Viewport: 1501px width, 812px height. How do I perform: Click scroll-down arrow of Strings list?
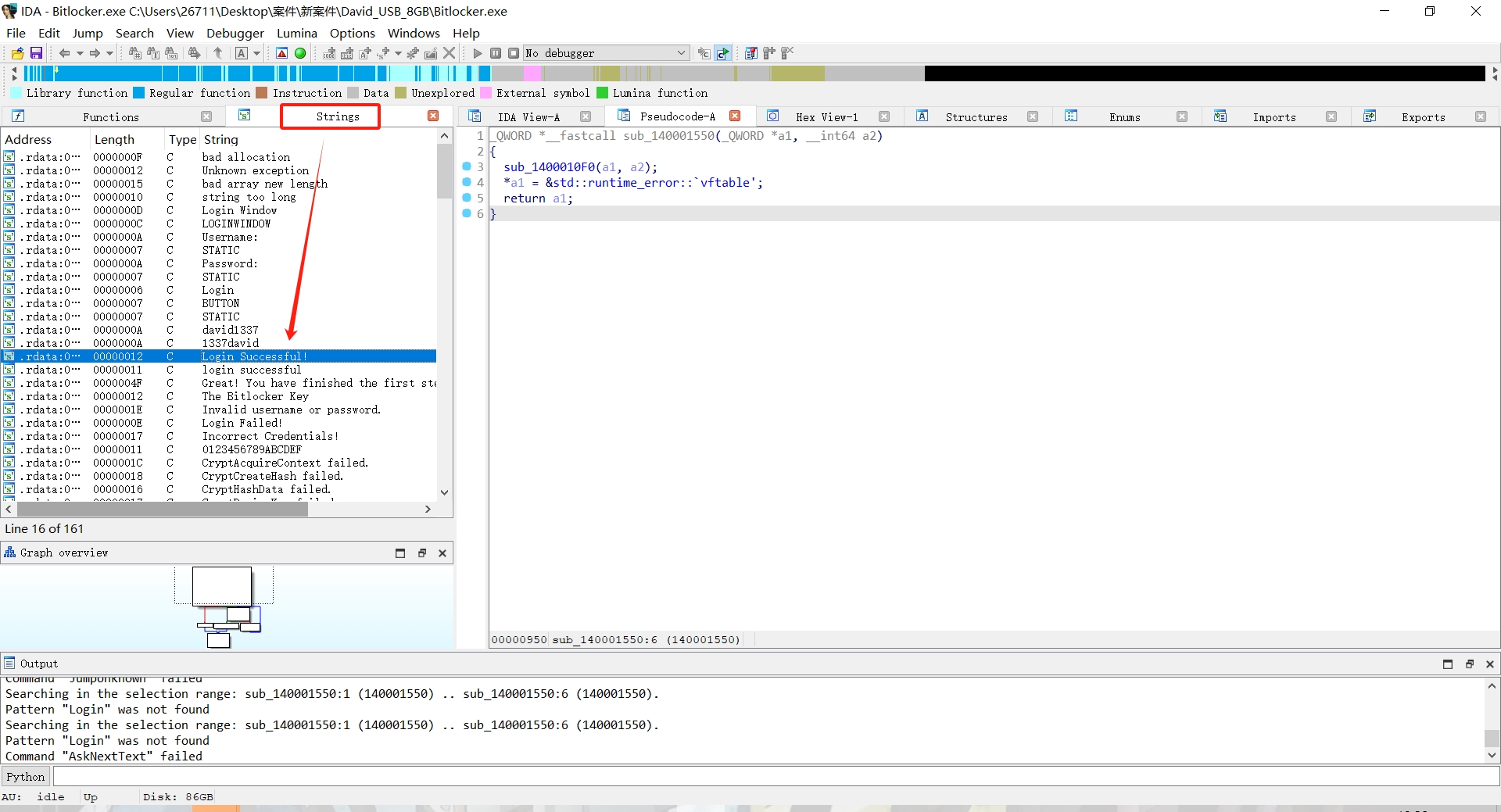(445, 492)
